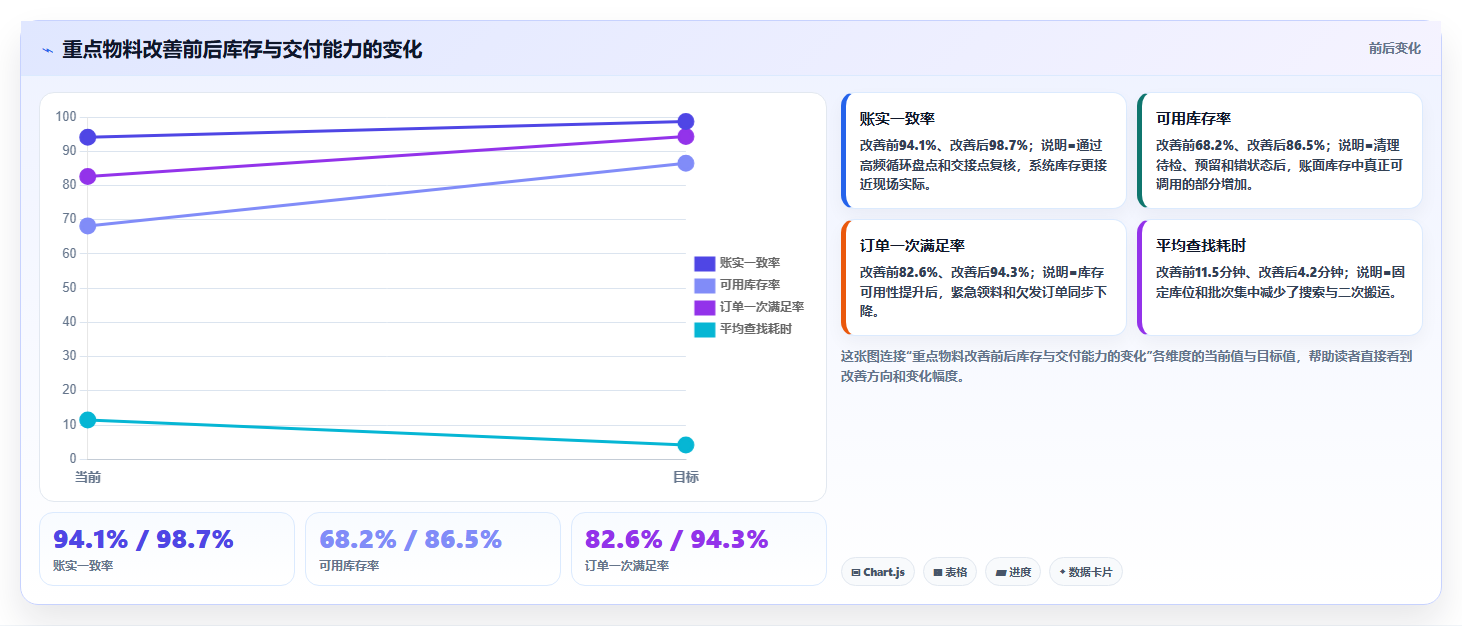Image resolution: width=1462 pixels, height=626 pixels.
Task: Click the chart description paragraph starting 这张图连接
Action: 1126,366
